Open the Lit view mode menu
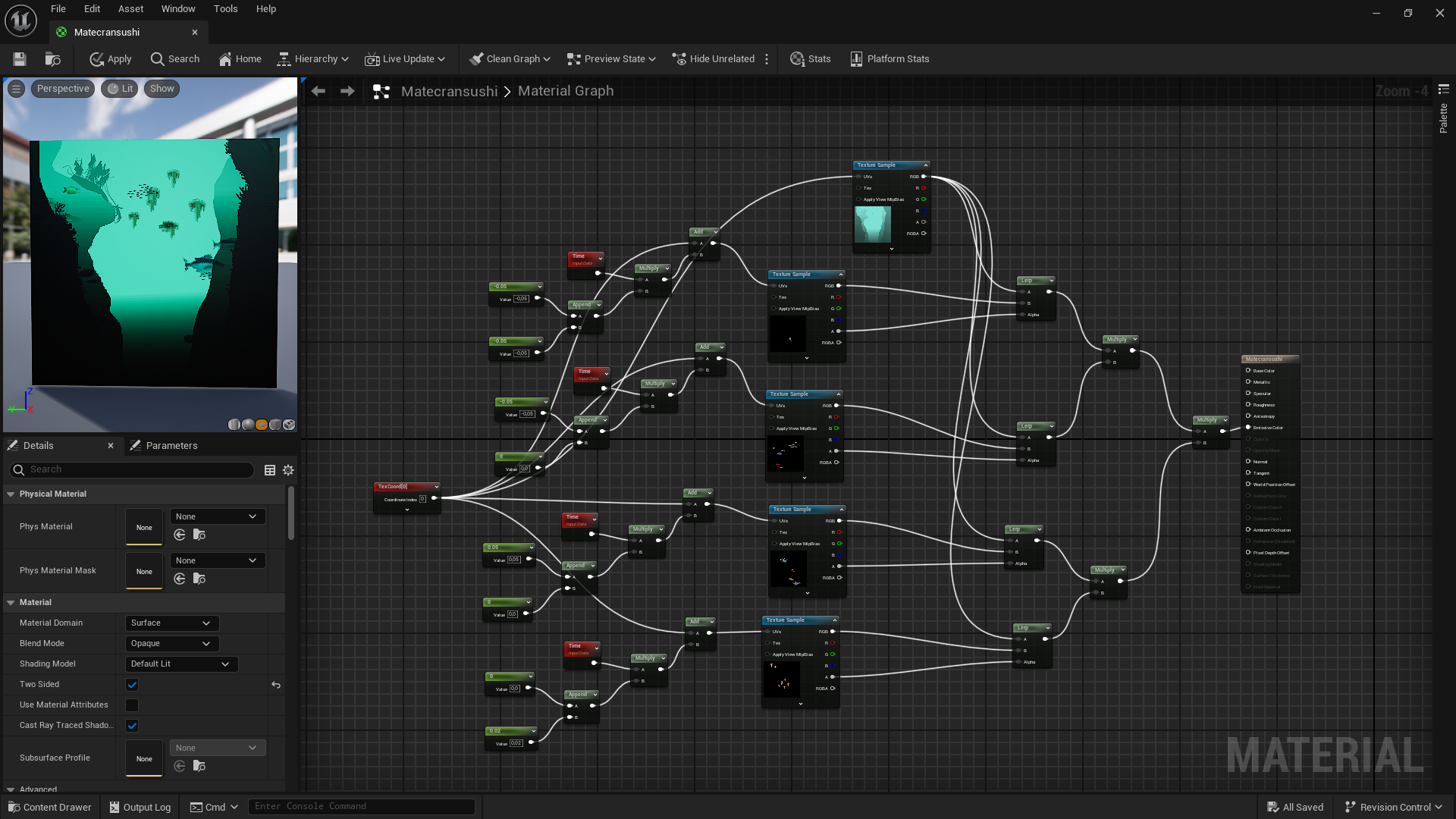 pos(120,89)
